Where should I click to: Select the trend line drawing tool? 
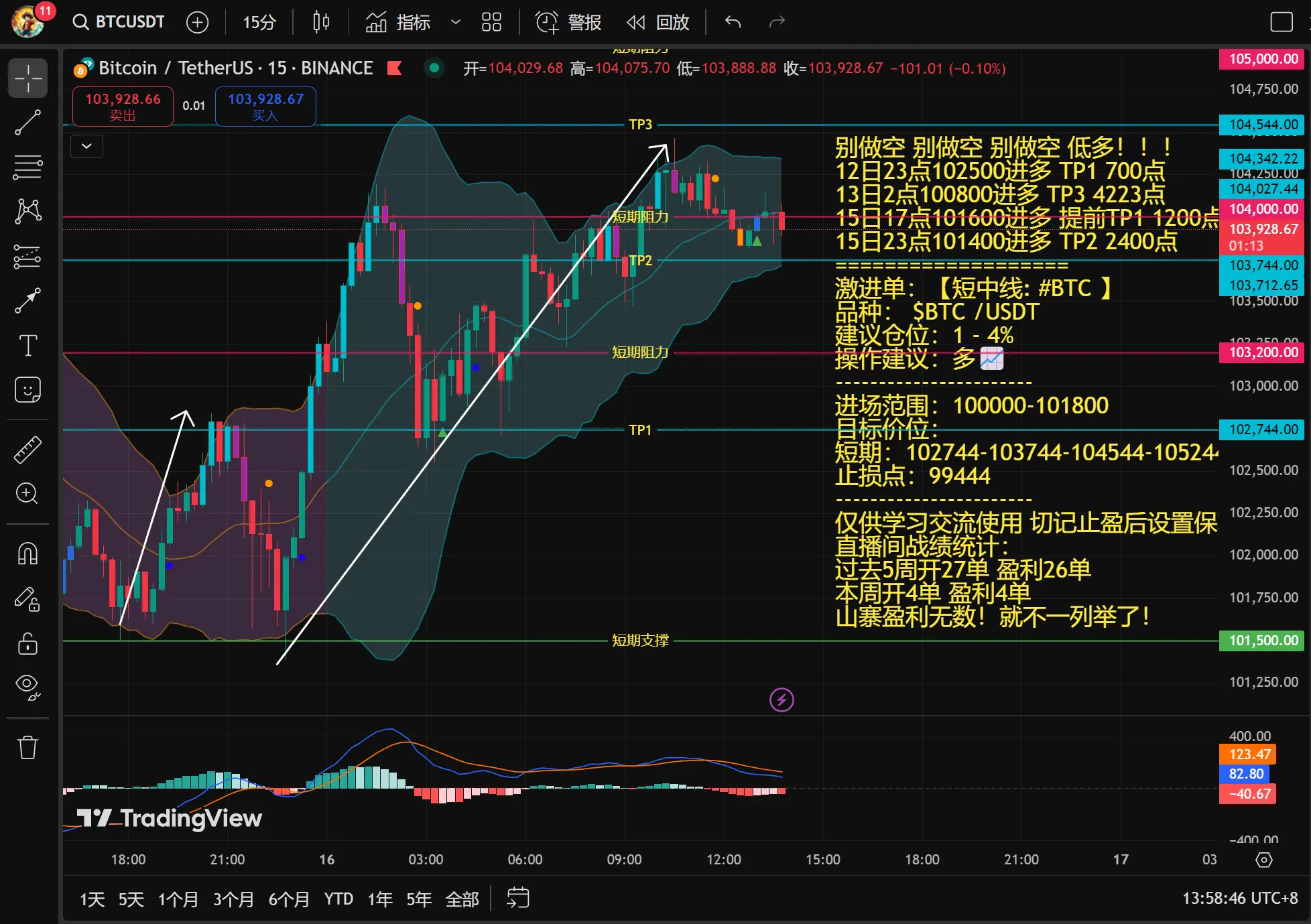tap(27, 123)
